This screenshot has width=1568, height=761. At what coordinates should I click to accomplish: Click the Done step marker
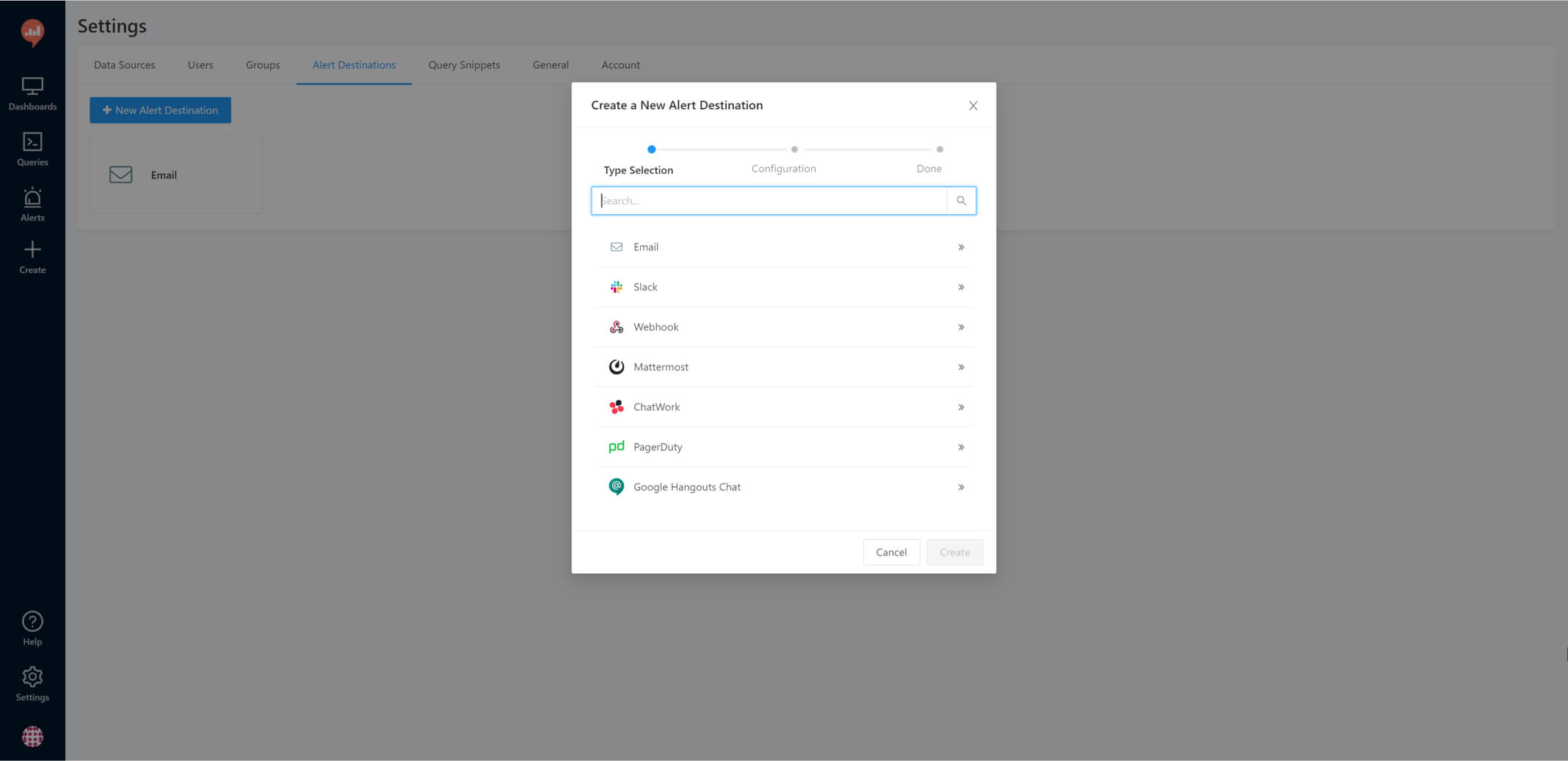[940, 150]
